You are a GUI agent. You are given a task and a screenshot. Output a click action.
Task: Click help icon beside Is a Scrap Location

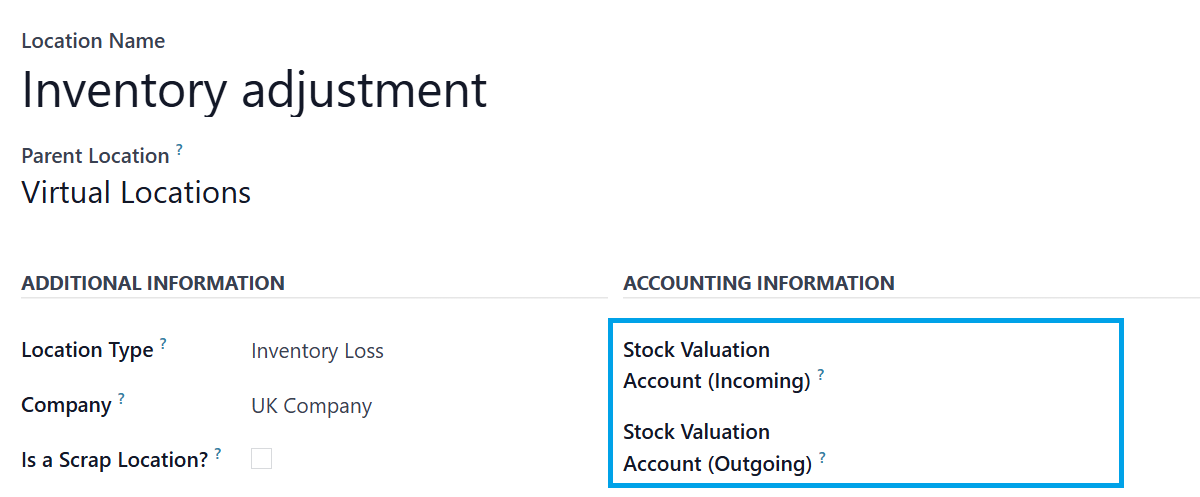tap(217, 454)
